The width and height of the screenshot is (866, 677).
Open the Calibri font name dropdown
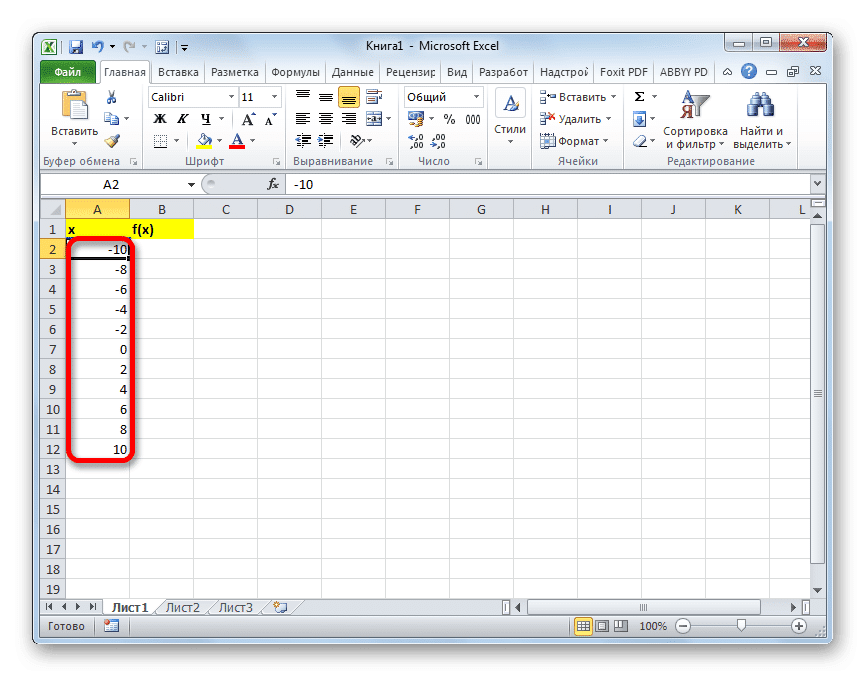tap(231, 97)
